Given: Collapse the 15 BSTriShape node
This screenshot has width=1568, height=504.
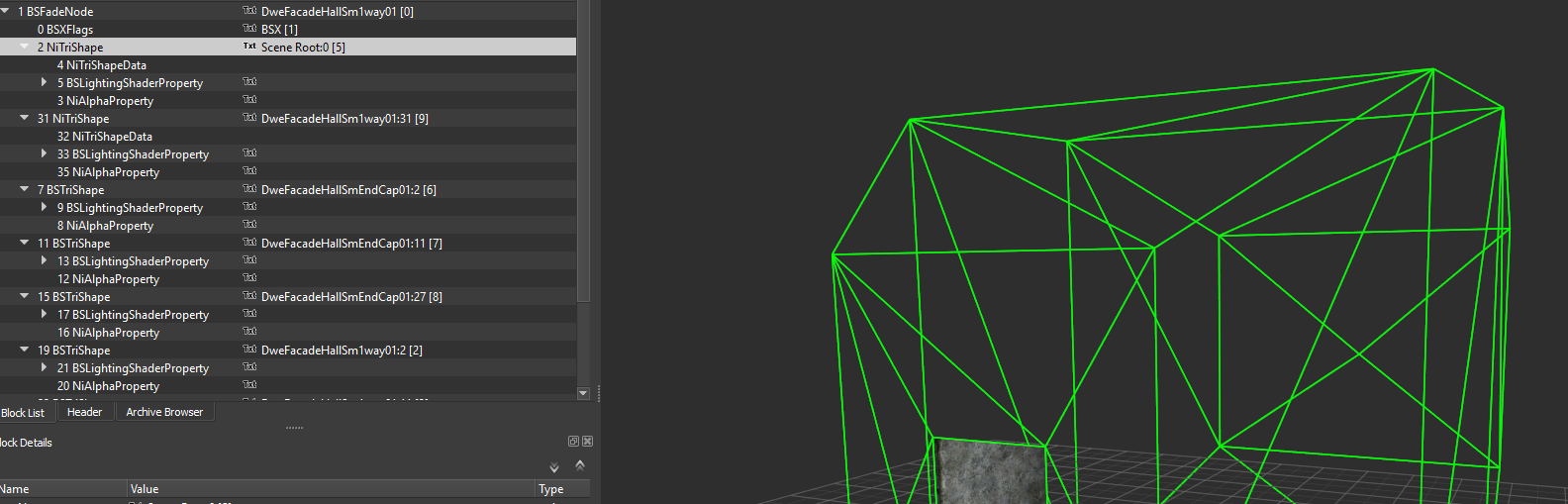Looking at the screenshot, I should 25,296.
